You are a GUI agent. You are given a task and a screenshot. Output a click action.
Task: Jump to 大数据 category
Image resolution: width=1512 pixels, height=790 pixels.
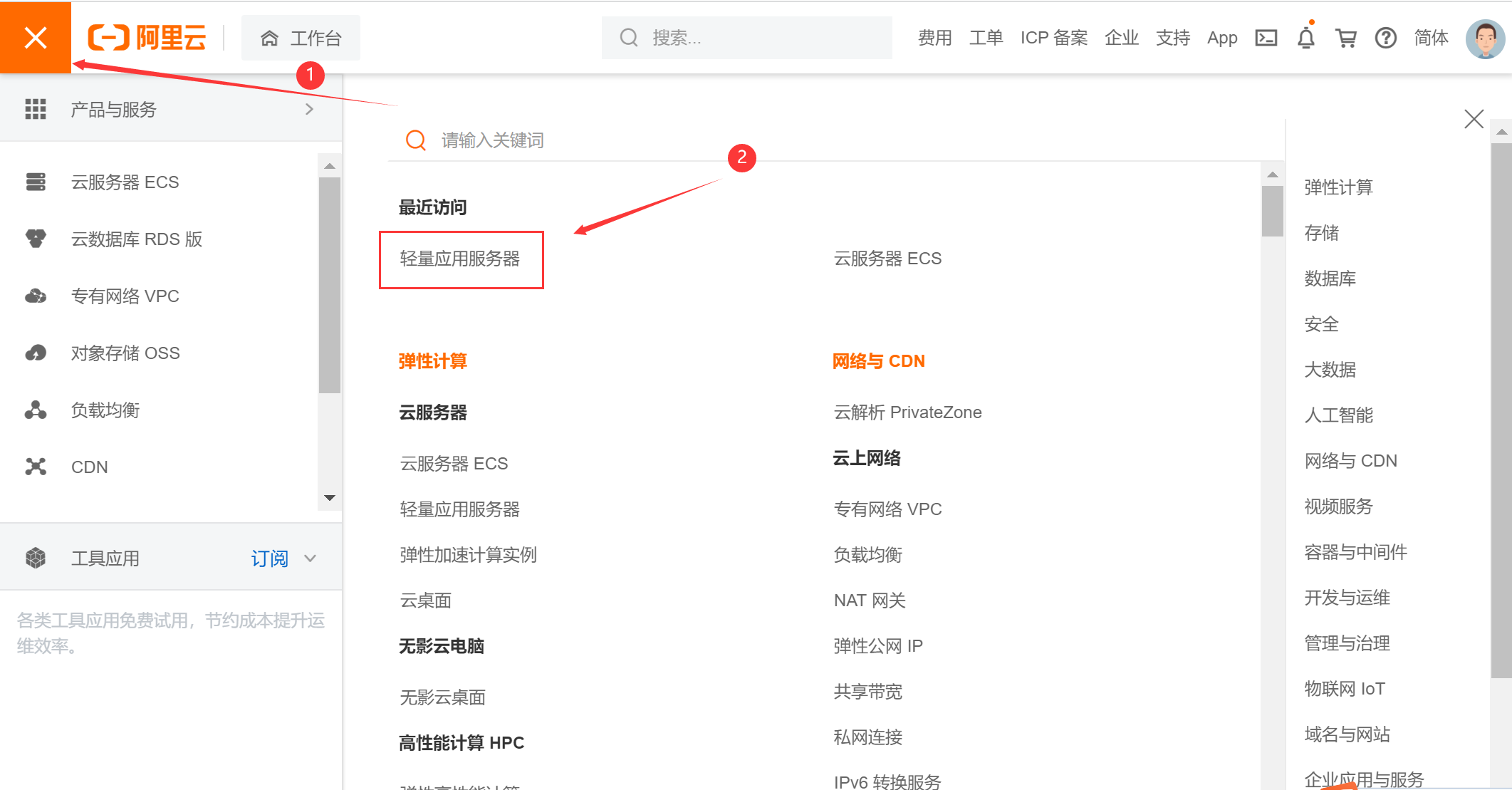pyautogui.click(x=1330, y=370)
